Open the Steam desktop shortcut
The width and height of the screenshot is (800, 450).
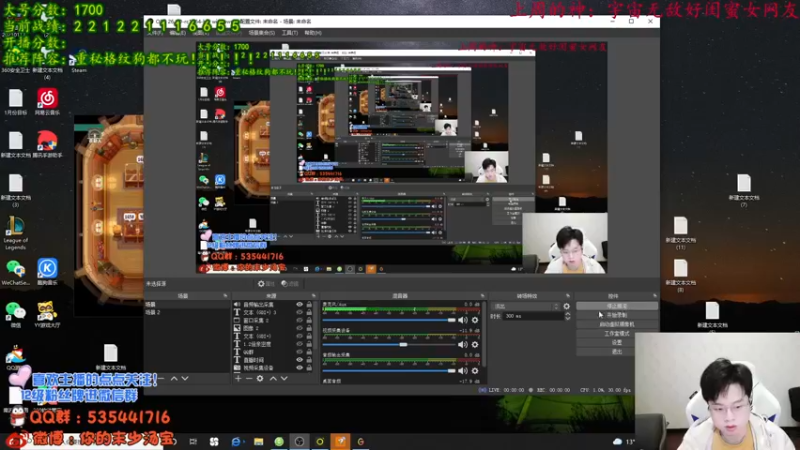coord(79,62)
